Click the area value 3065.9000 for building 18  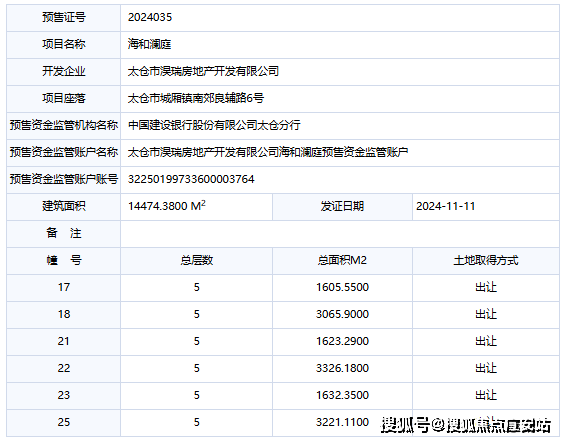coord(342,314)
